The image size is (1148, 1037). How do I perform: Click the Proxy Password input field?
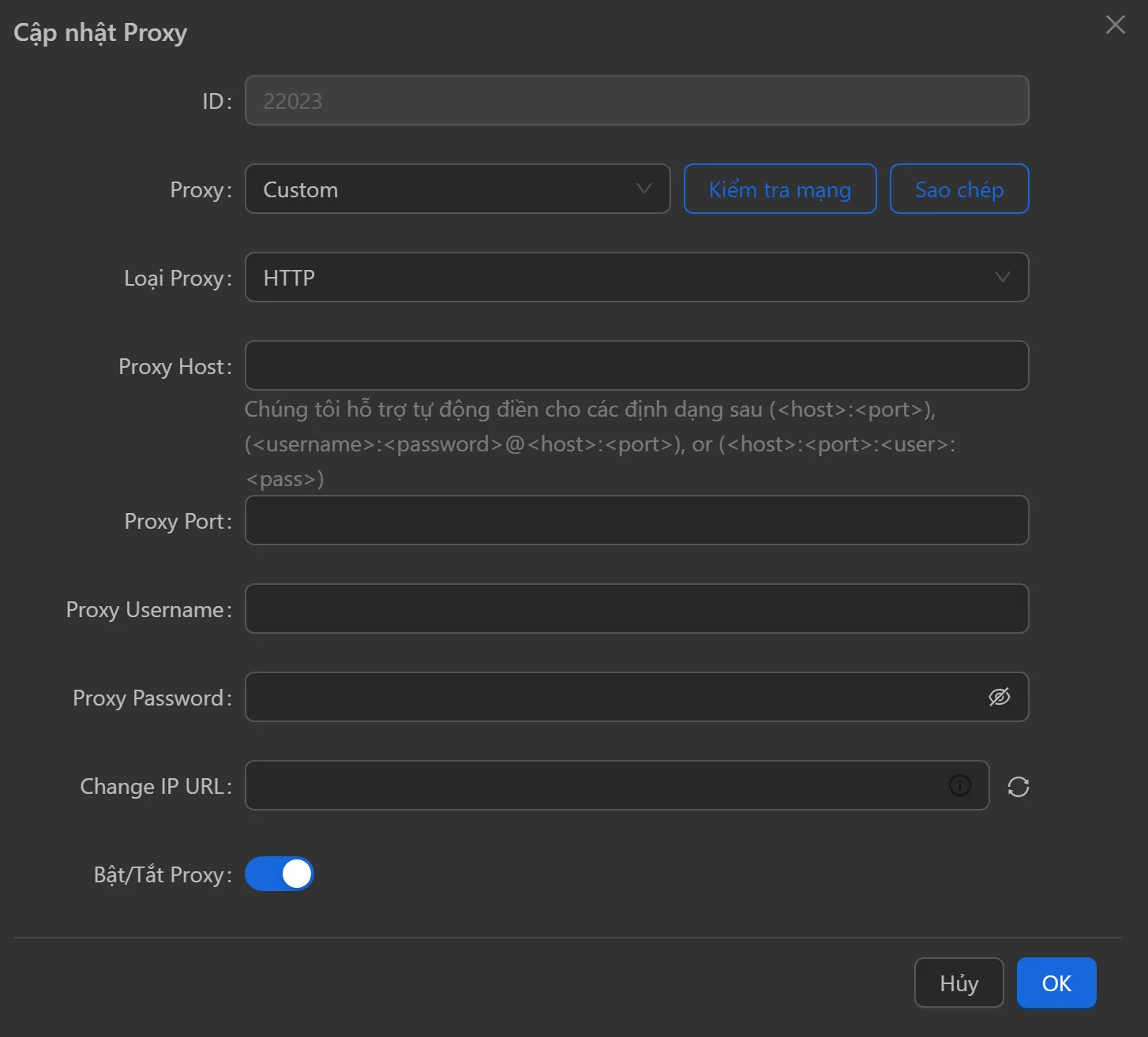(608, 697)
